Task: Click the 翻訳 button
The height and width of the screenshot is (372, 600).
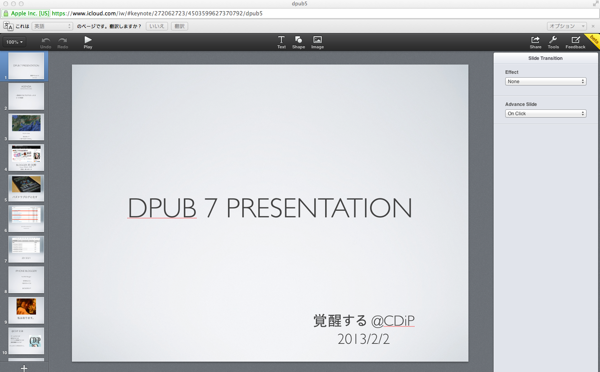Action: [x=179, y=26]
